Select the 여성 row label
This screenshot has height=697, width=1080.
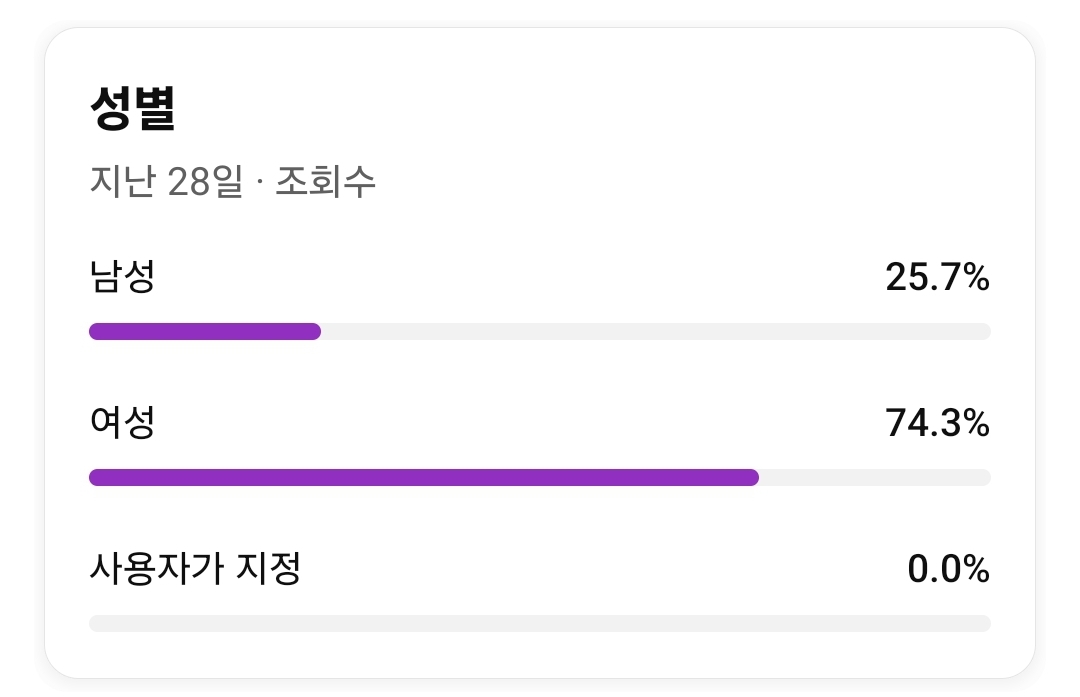(122, 423)
